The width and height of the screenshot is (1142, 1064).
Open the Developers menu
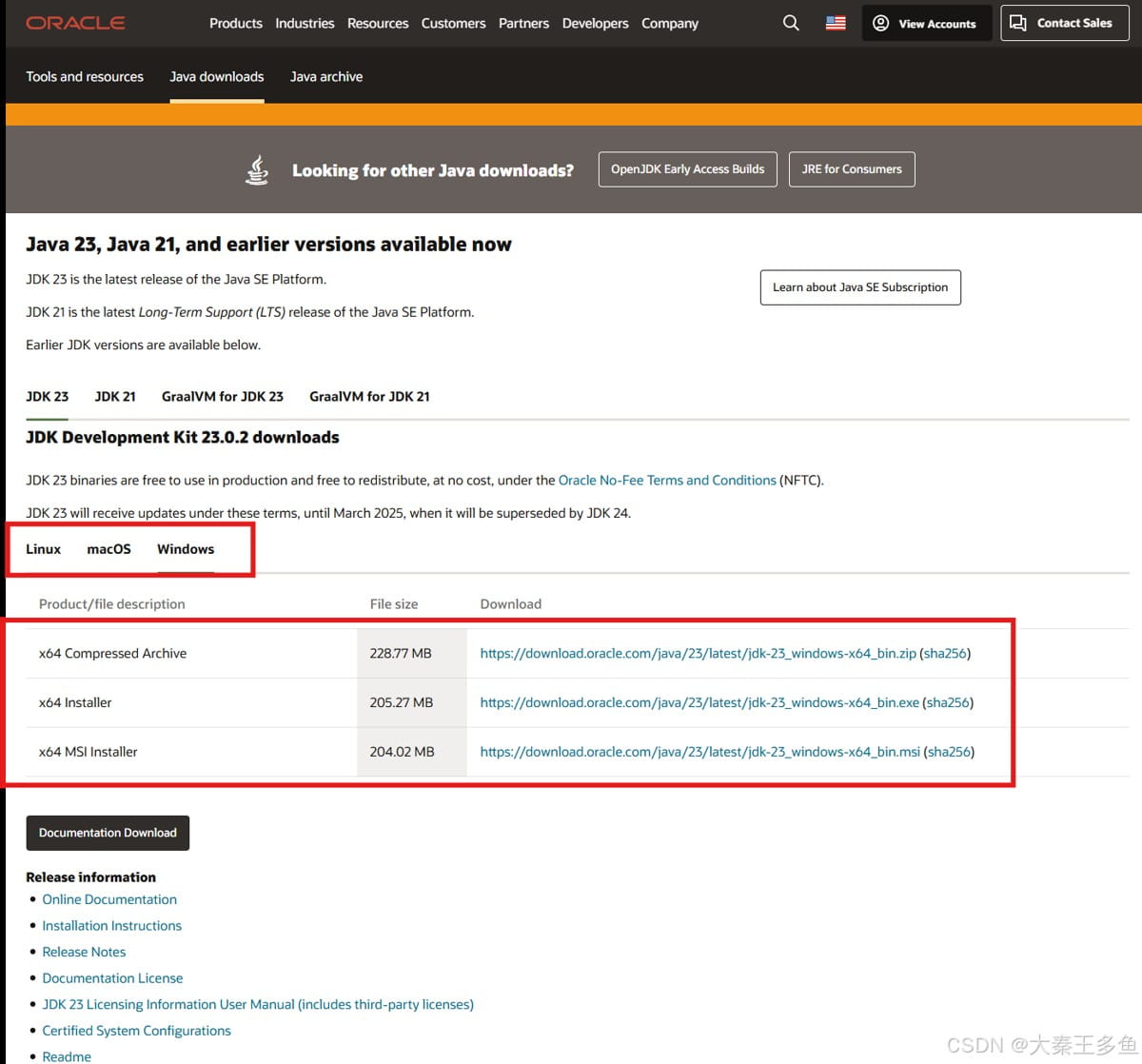coord(595,23)
